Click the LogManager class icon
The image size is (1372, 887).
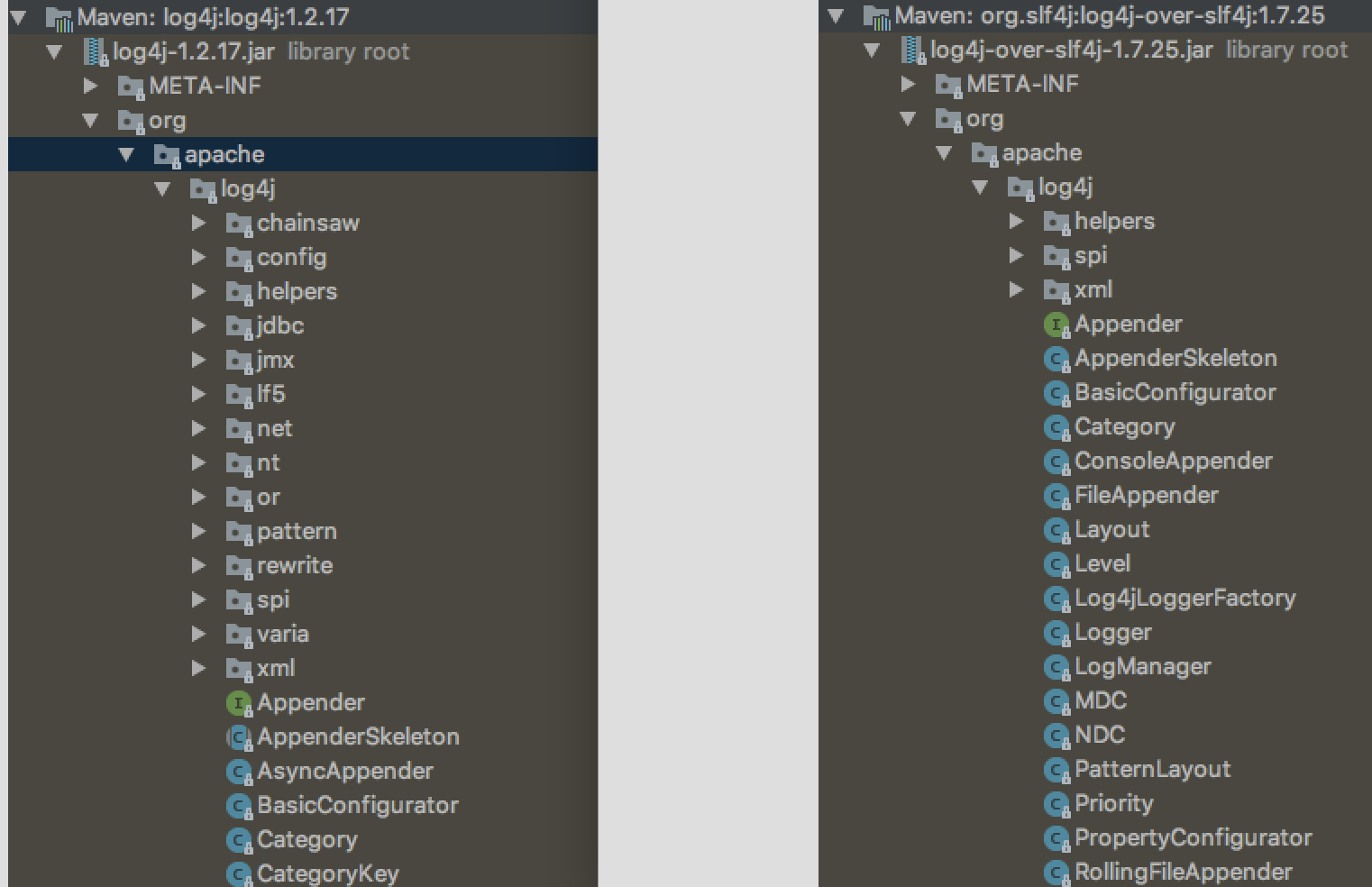pos(1056,667)
